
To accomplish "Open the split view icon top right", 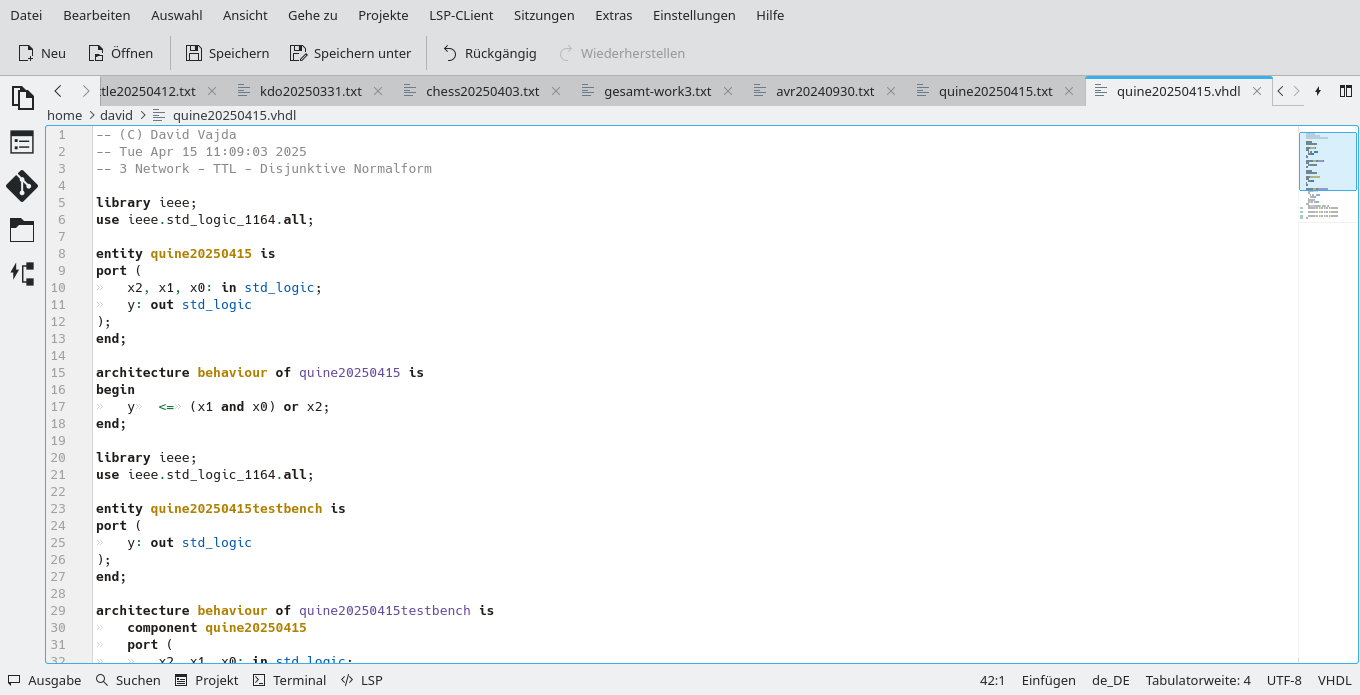I will pos(1345,91).
